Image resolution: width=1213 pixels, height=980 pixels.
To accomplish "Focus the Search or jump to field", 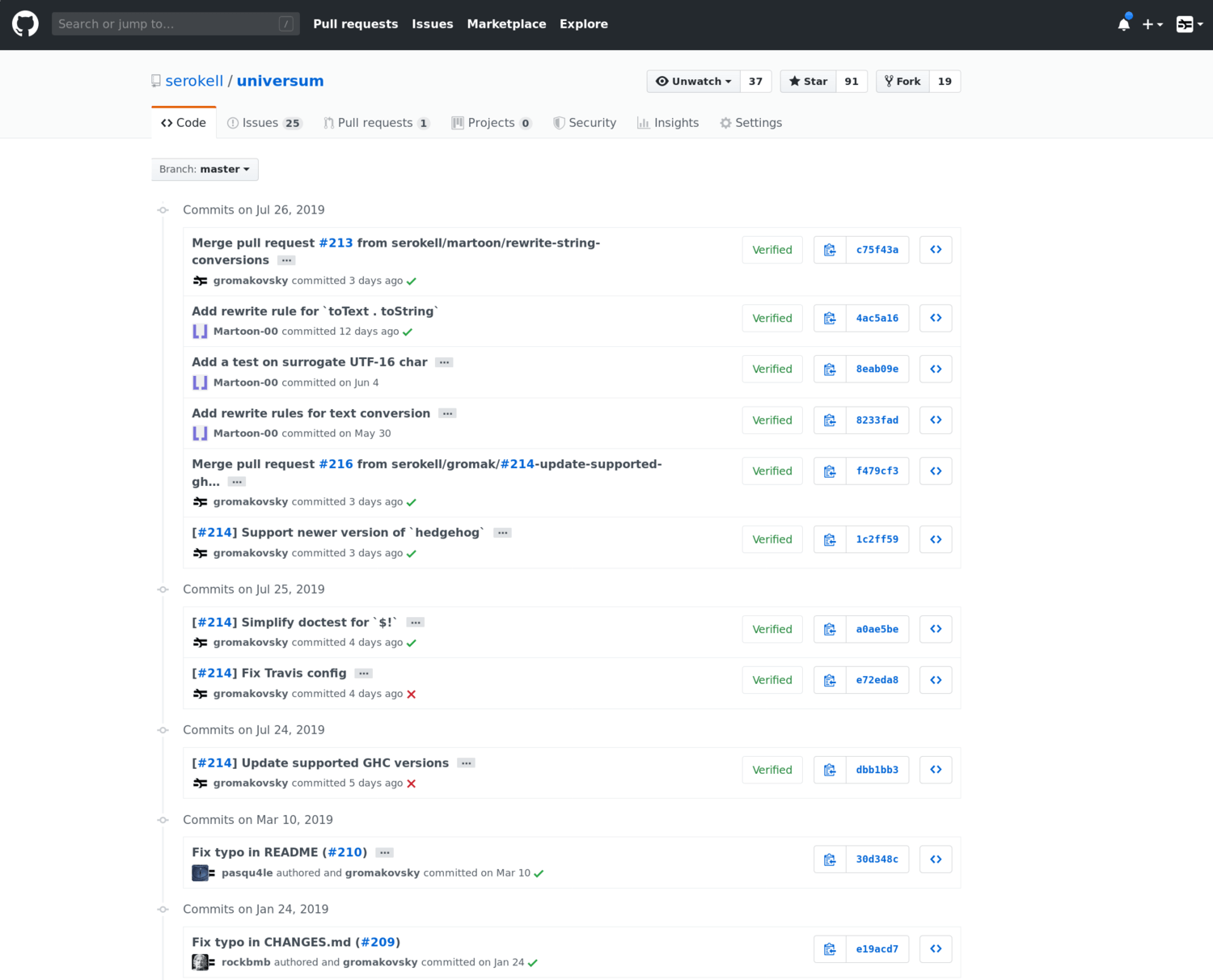I will point(175,24).
